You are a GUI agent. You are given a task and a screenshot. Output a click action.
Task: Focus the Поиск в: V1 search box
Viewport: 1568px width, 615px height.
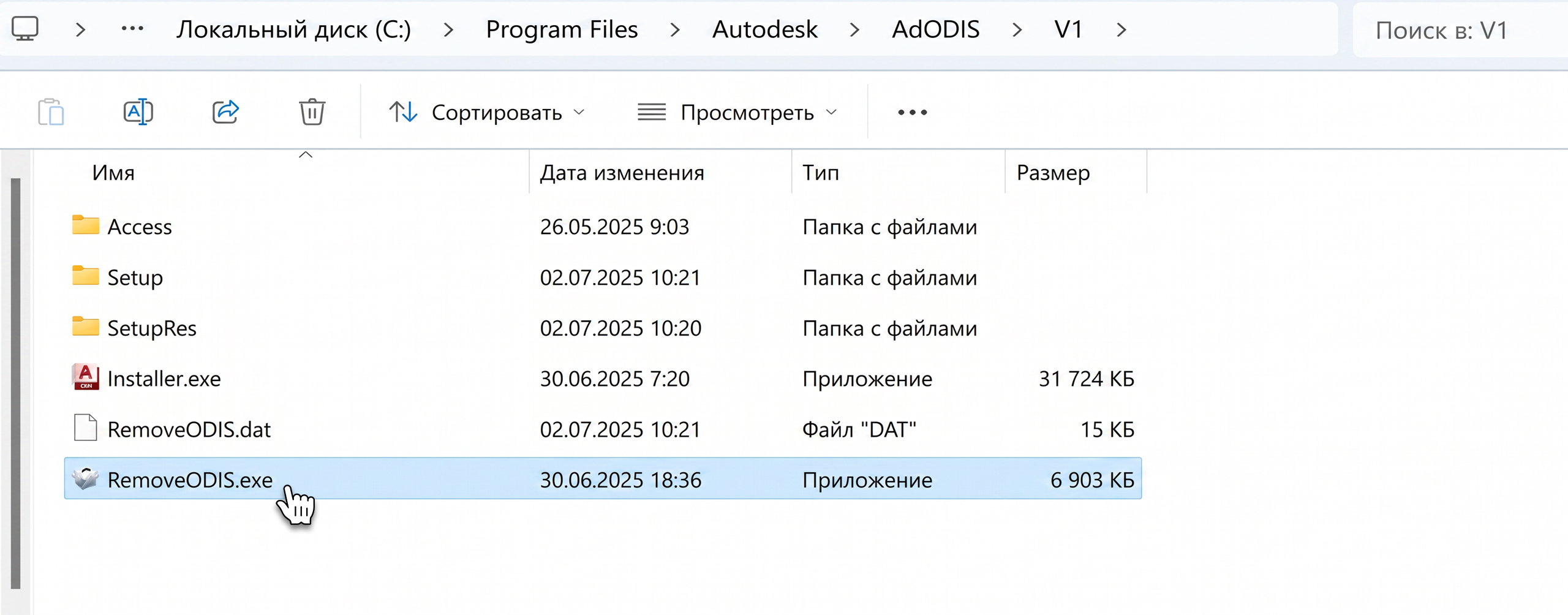[x=1460, y=30]
